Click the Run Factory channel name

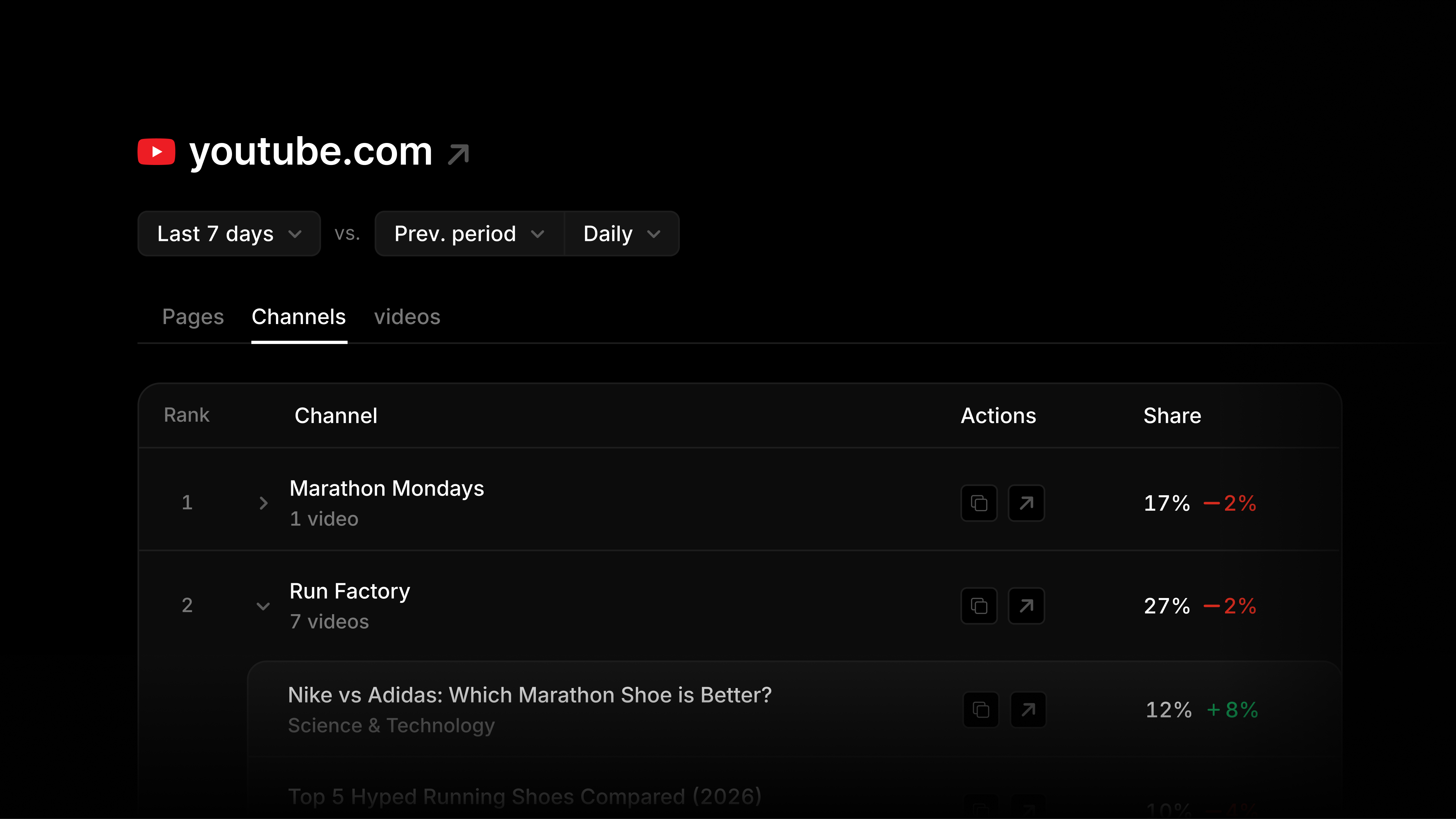[x=350, y=592]
